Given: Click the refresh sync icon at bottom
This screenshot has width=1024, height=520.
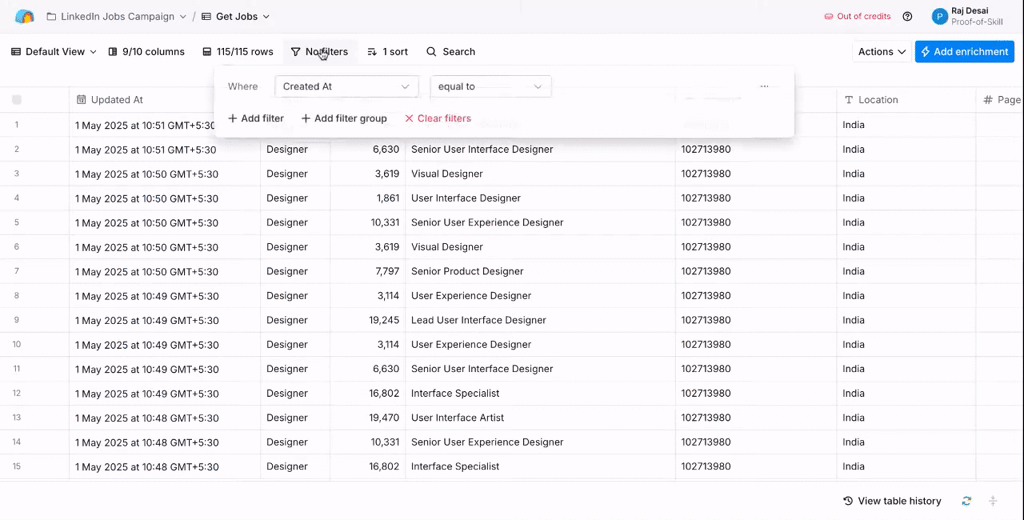Looking at the screenshot, I should (966, 501).
